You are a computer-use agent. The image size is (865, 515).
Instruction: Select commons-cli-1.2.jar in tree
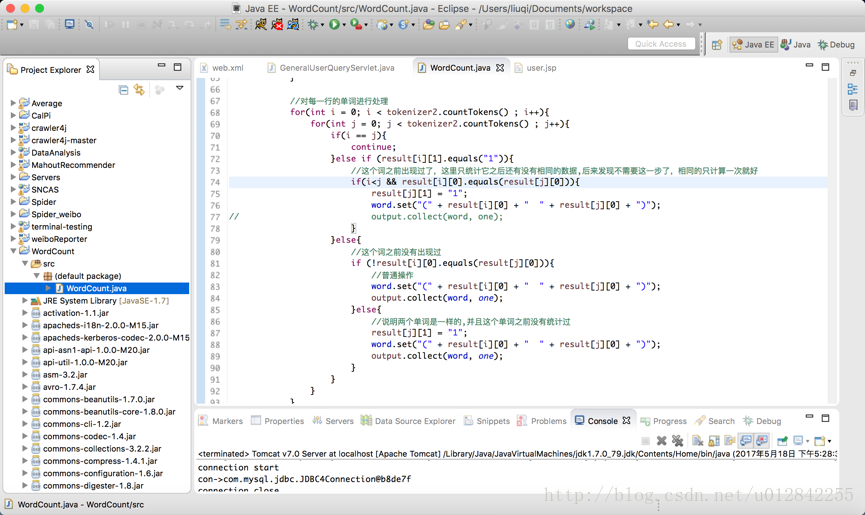(x=82, y=424)
